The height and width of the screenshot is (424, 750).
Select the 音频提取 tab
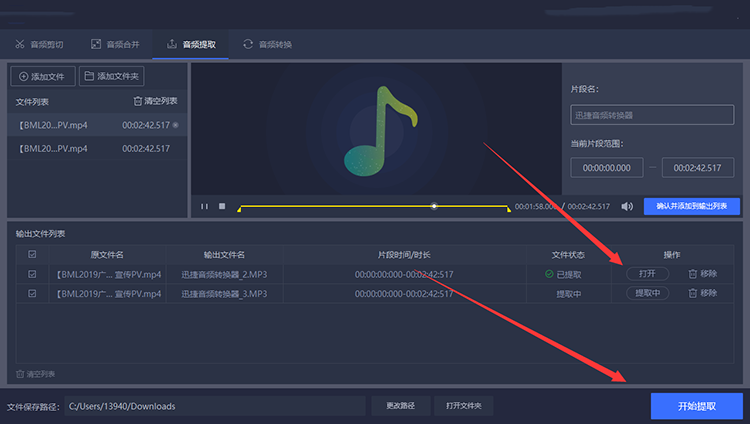tap(191, 45)
